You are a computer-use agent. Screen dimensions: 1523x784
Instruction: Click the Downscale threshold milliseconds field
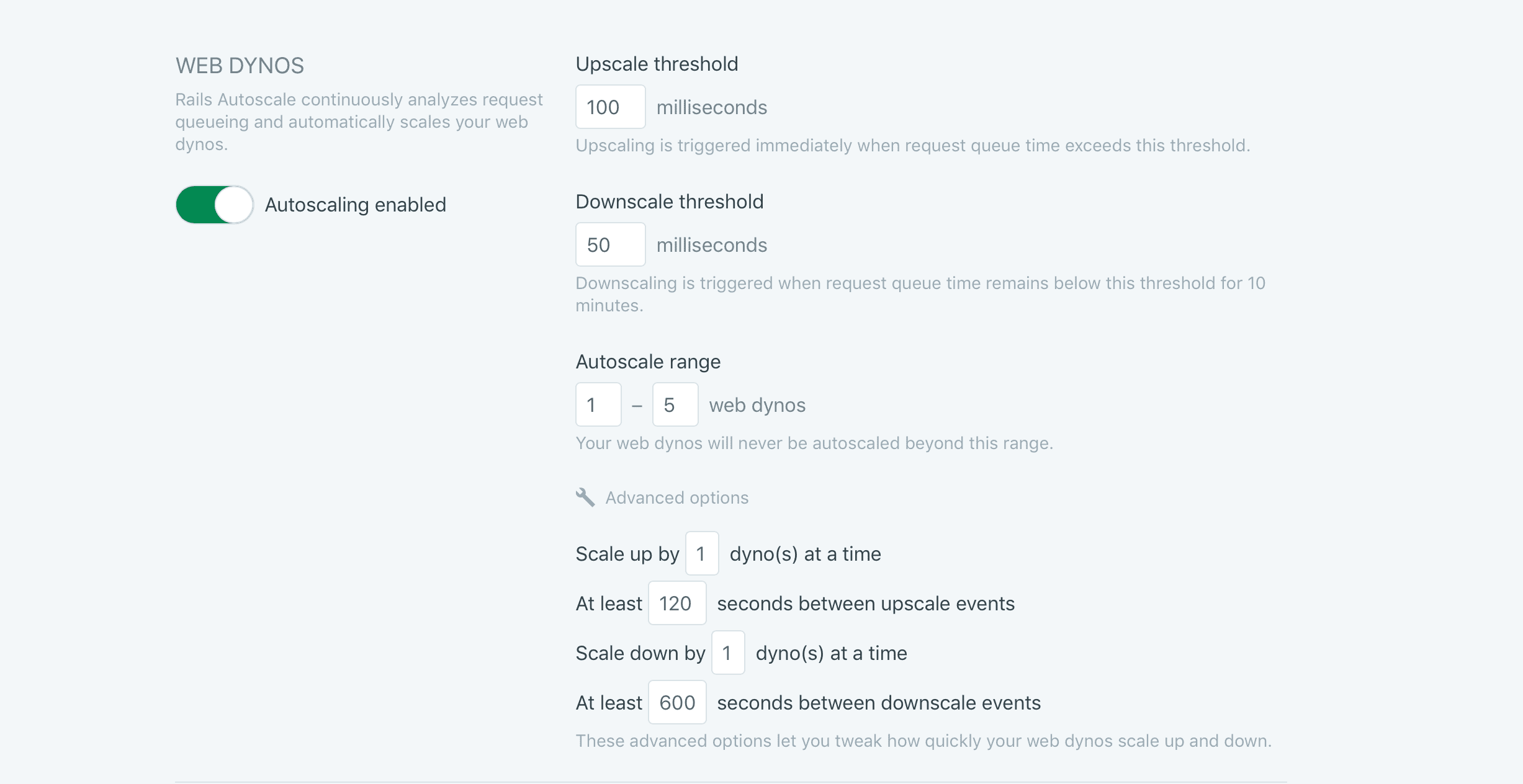(x=610, y=245)
